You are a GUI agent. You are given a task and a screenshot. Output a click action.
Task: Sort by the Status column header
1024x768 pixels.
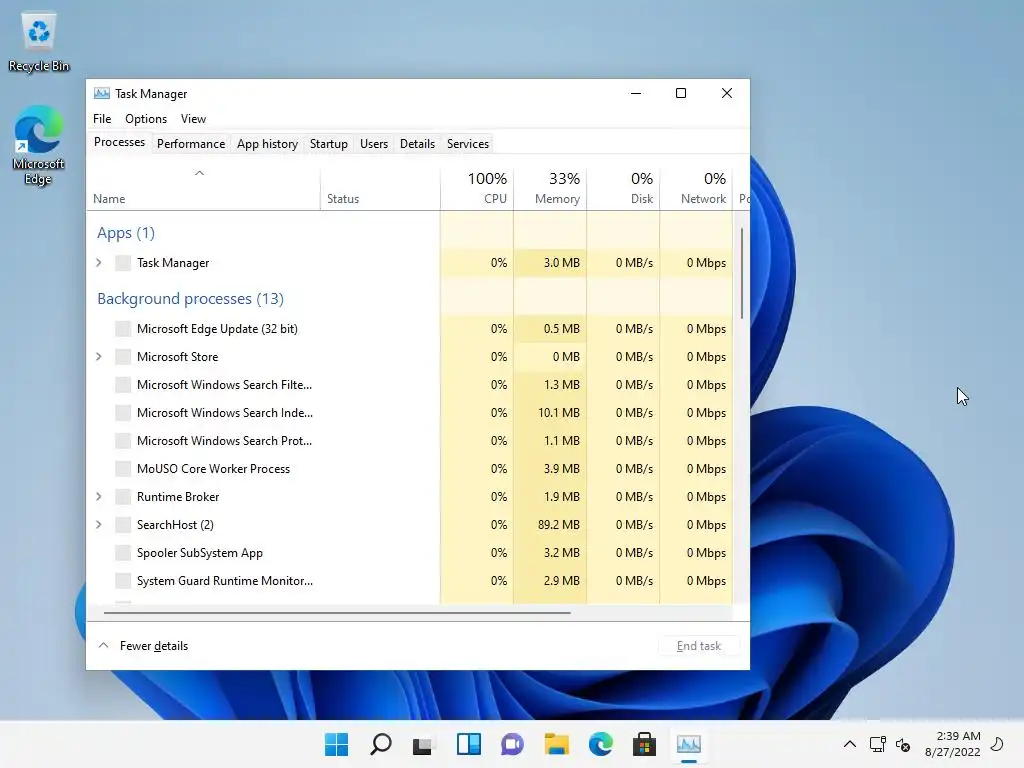click(380, 189)
